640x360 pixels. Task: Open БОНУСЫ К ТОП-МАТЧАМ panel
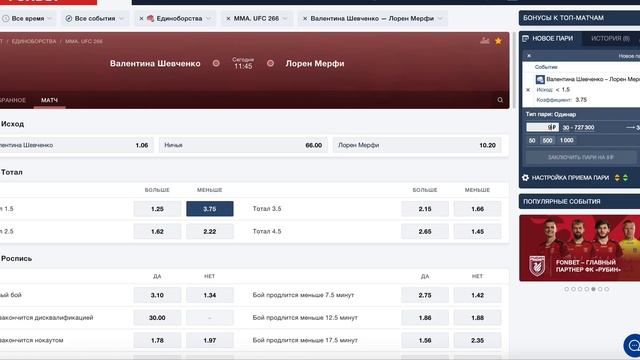click(x=580, y=18)
